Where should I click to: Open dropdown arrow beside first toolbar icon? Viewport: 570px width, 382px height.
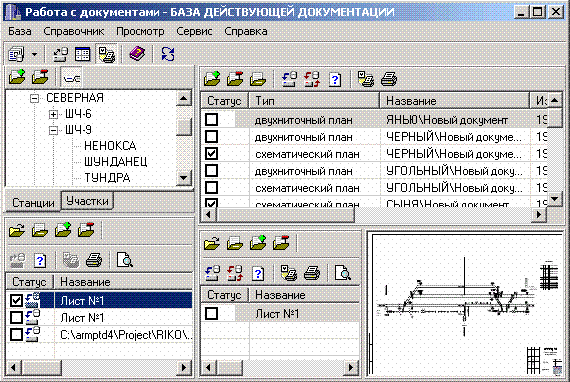(x=34, y=55)
